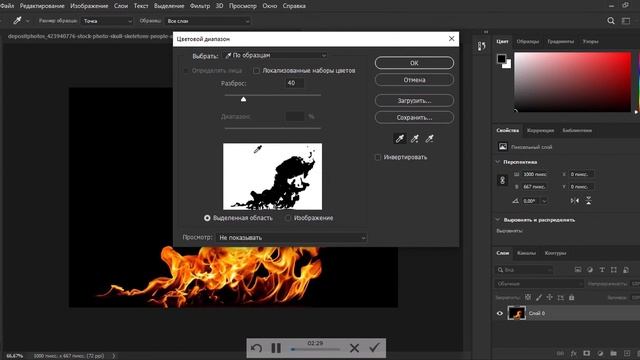This screenshot has width=640, height=360.
Task: Confirm recording with the checkmark icon
Action: 374,348
